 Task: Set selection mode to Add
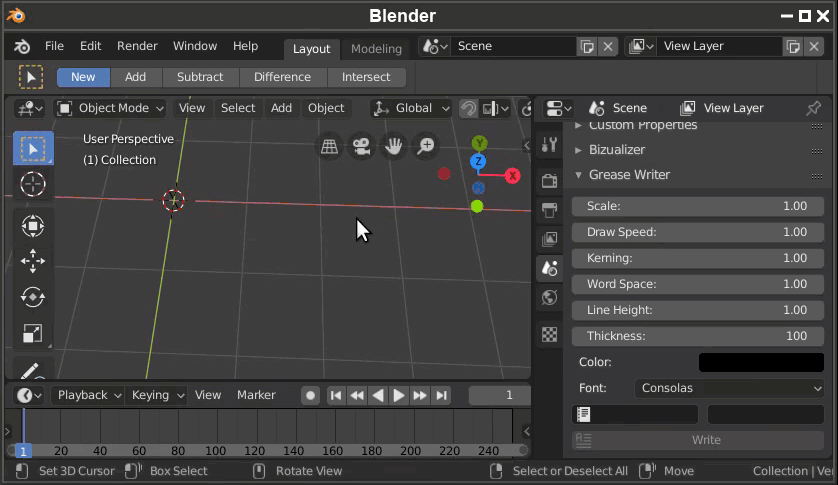[x=135, y=77]
